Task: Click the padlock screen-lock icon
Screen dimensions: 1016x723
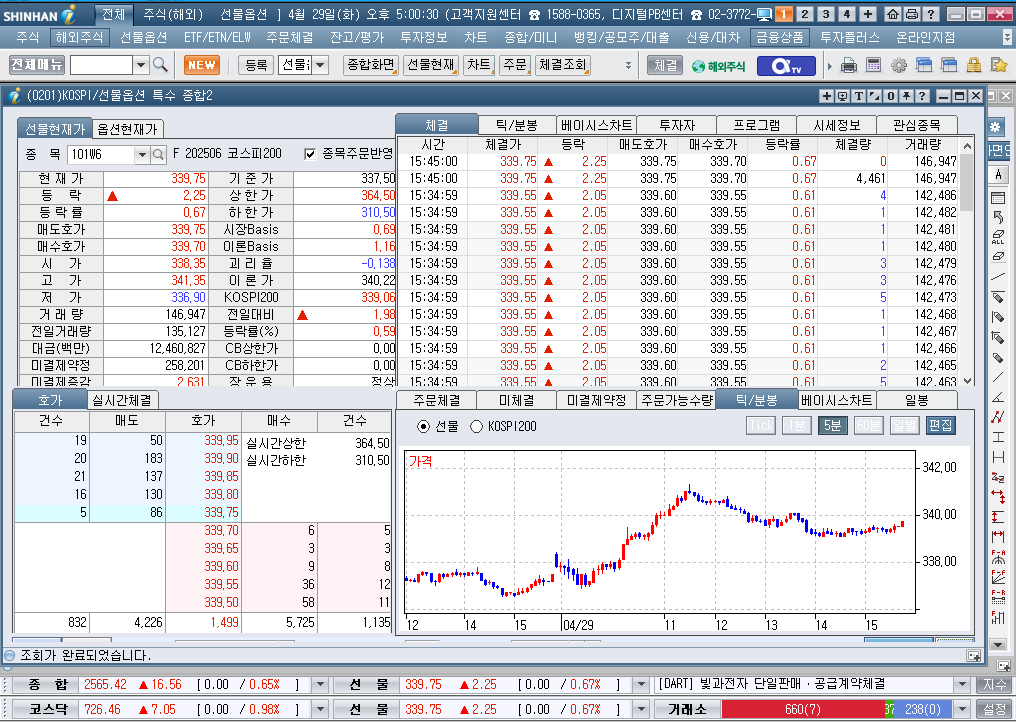Action: (973, 65)
